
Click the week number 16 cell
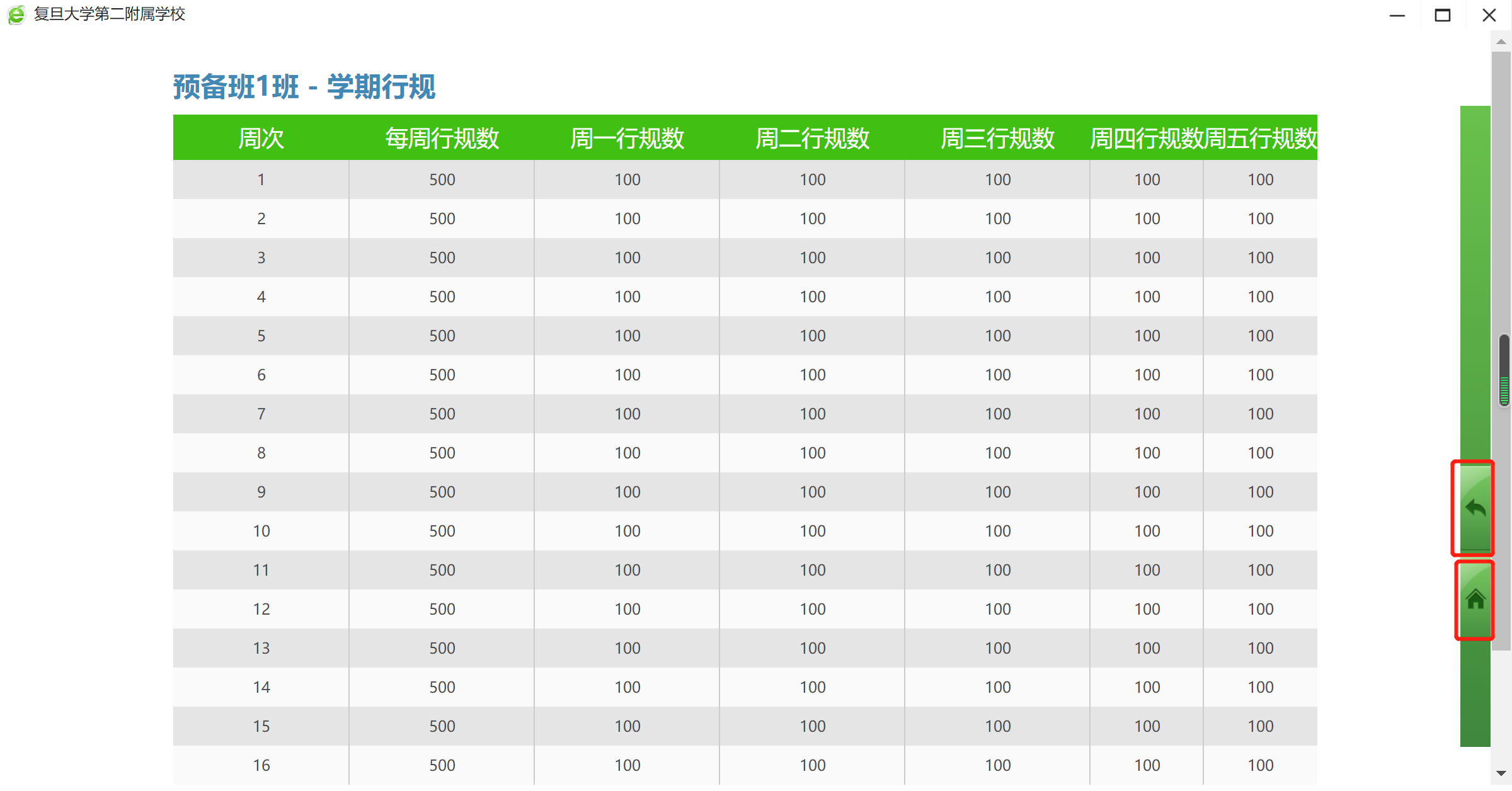[x=261, y=765]
